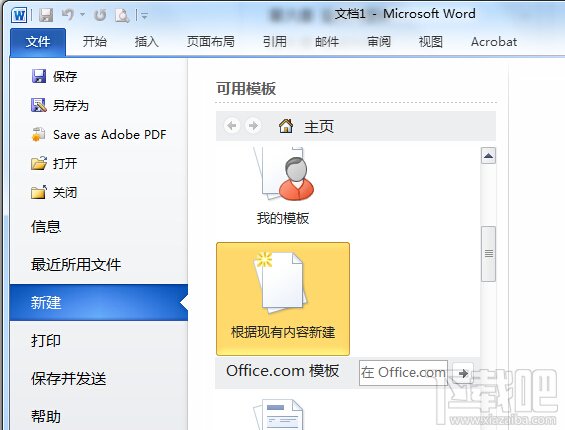
Task: Click the Redo icon in title bar
Action: (x=100, y=15)
